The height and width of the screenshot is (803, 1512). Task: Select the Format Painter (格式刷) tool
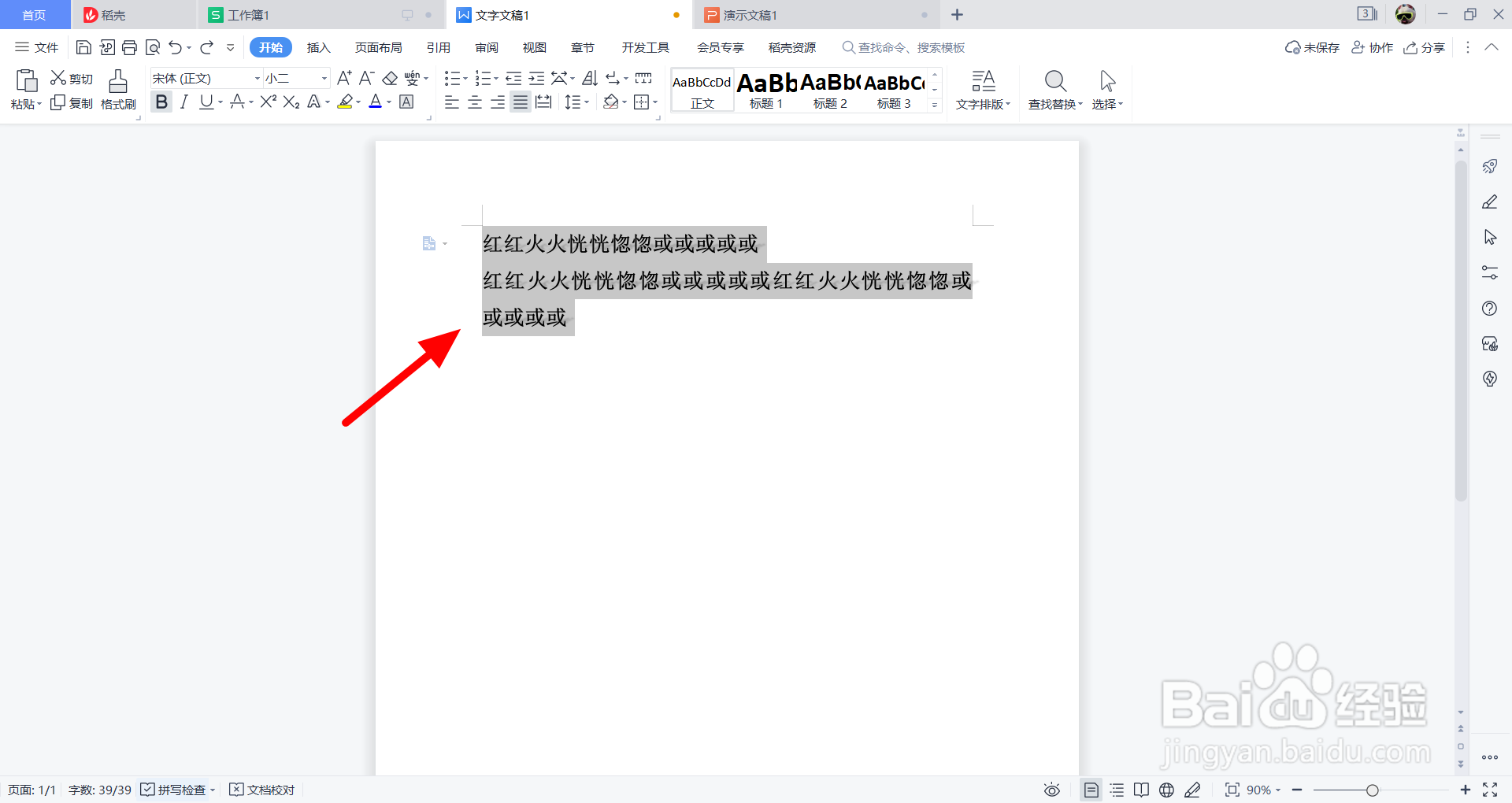[118, 90]
